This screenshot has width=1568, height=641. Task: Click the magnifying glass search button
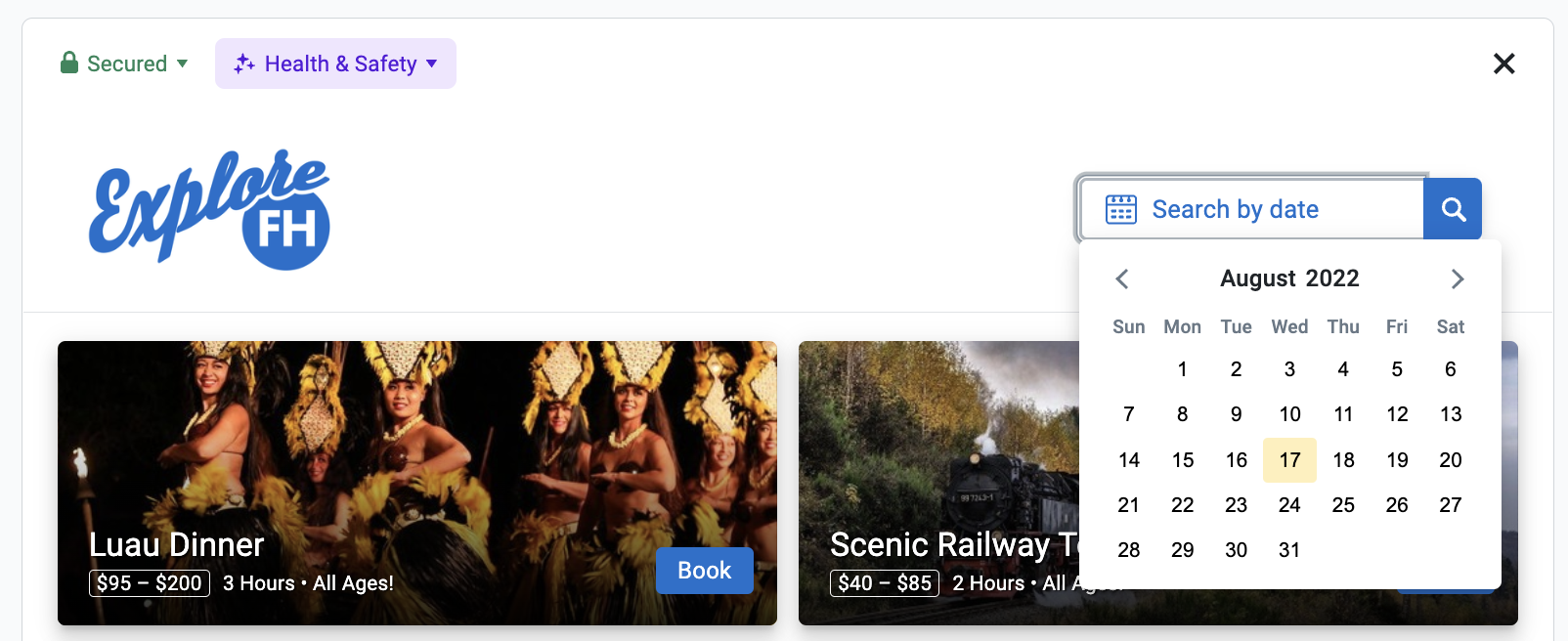point(1453,209)
